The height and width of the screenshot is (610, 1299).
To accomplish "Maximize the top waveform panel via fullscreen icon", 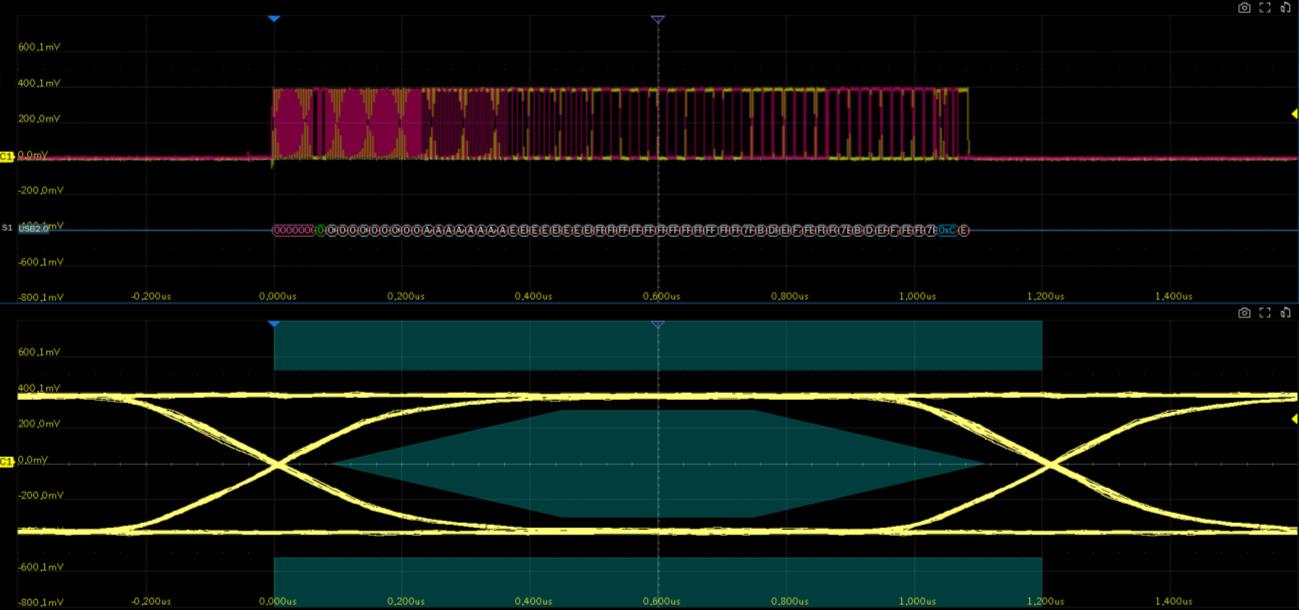I will tap(1265, 7).
